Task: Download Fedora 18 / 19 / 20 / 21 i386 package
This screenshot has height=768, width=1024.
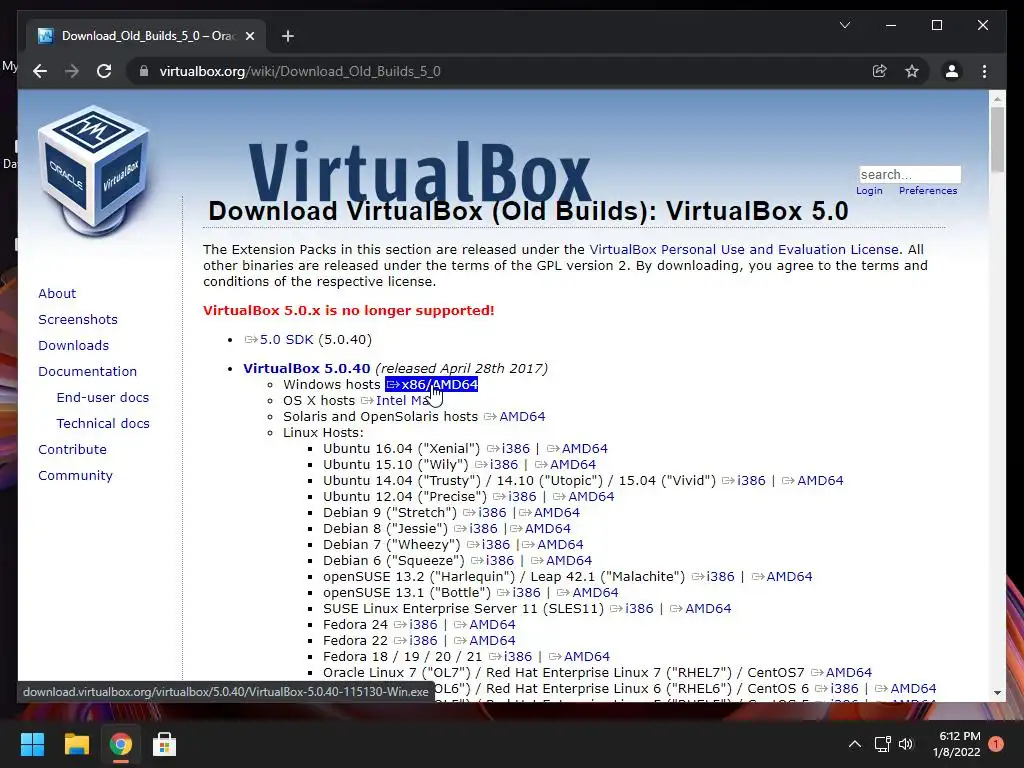Action: pyautogui.click(x=511, y=656)
